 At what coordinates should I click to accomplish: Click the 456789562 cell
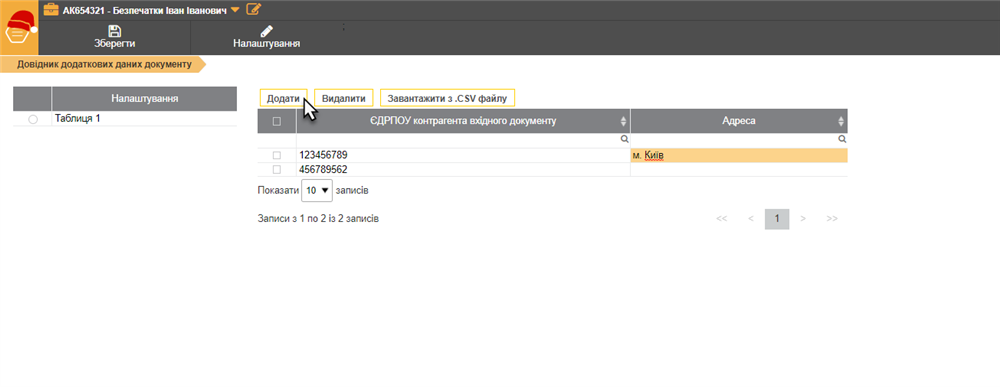click(x=463, y=170)
